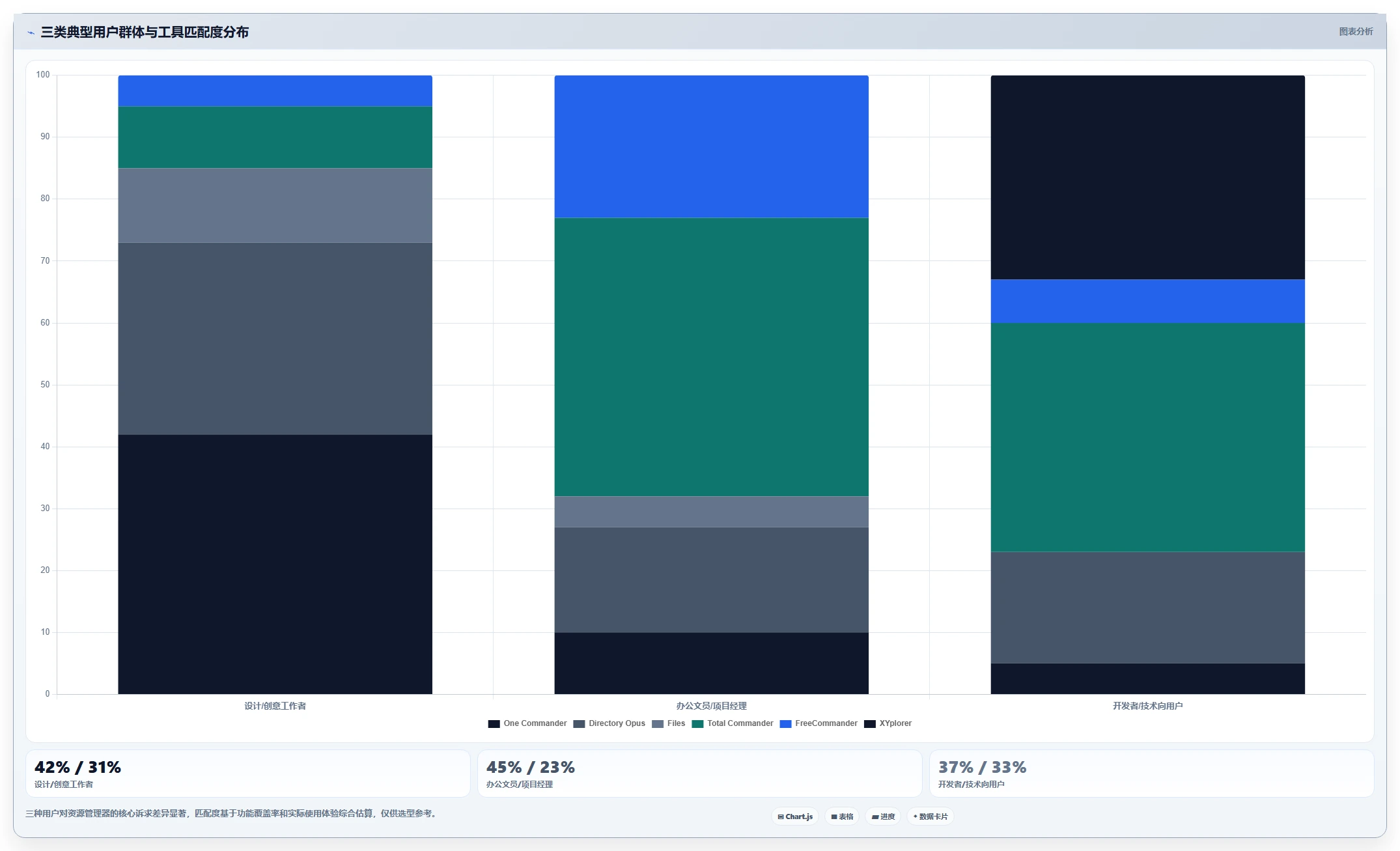Click the y-axis tick label 50

point(45,385)
